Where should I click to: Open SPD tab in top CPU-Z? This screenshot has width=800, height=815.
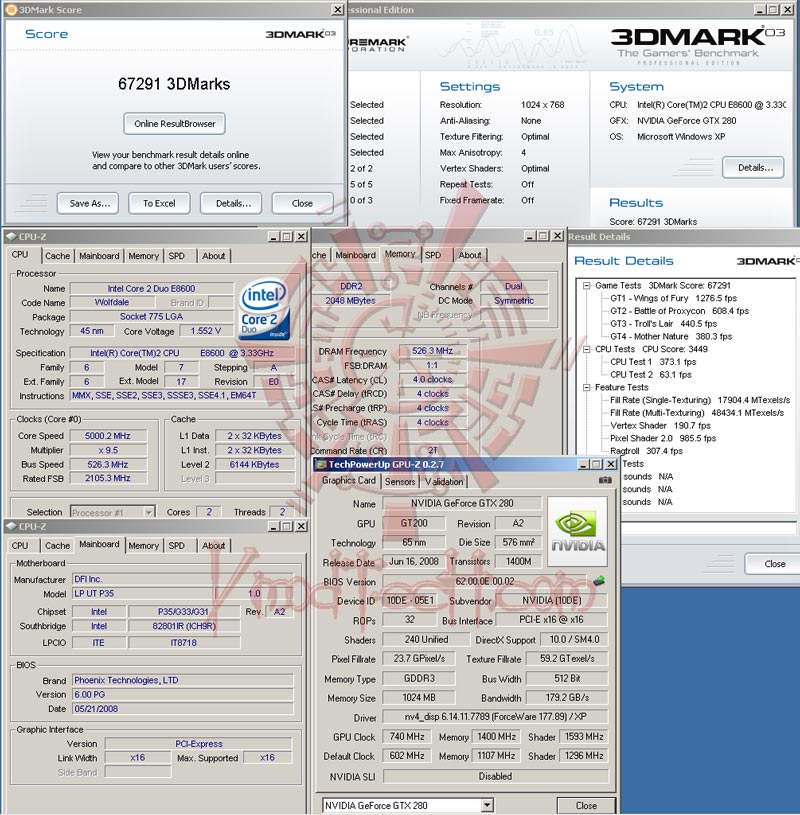tap(177, 256)
